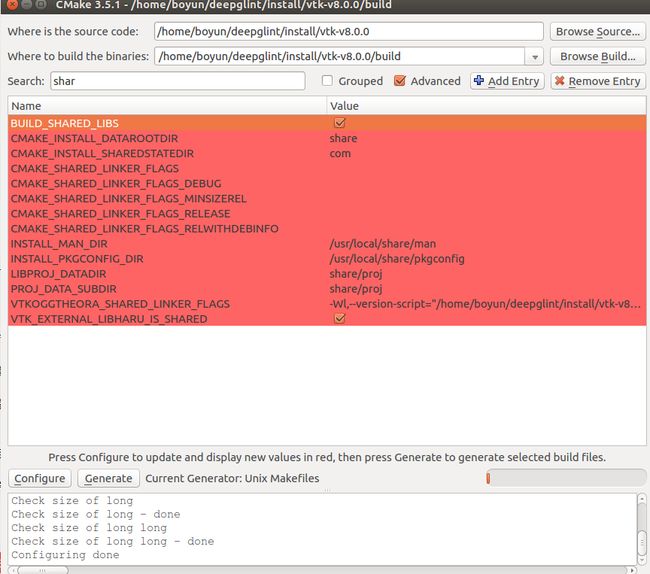Select the BUILD_SHARED_LIBS row name

(x=65, y=123)
